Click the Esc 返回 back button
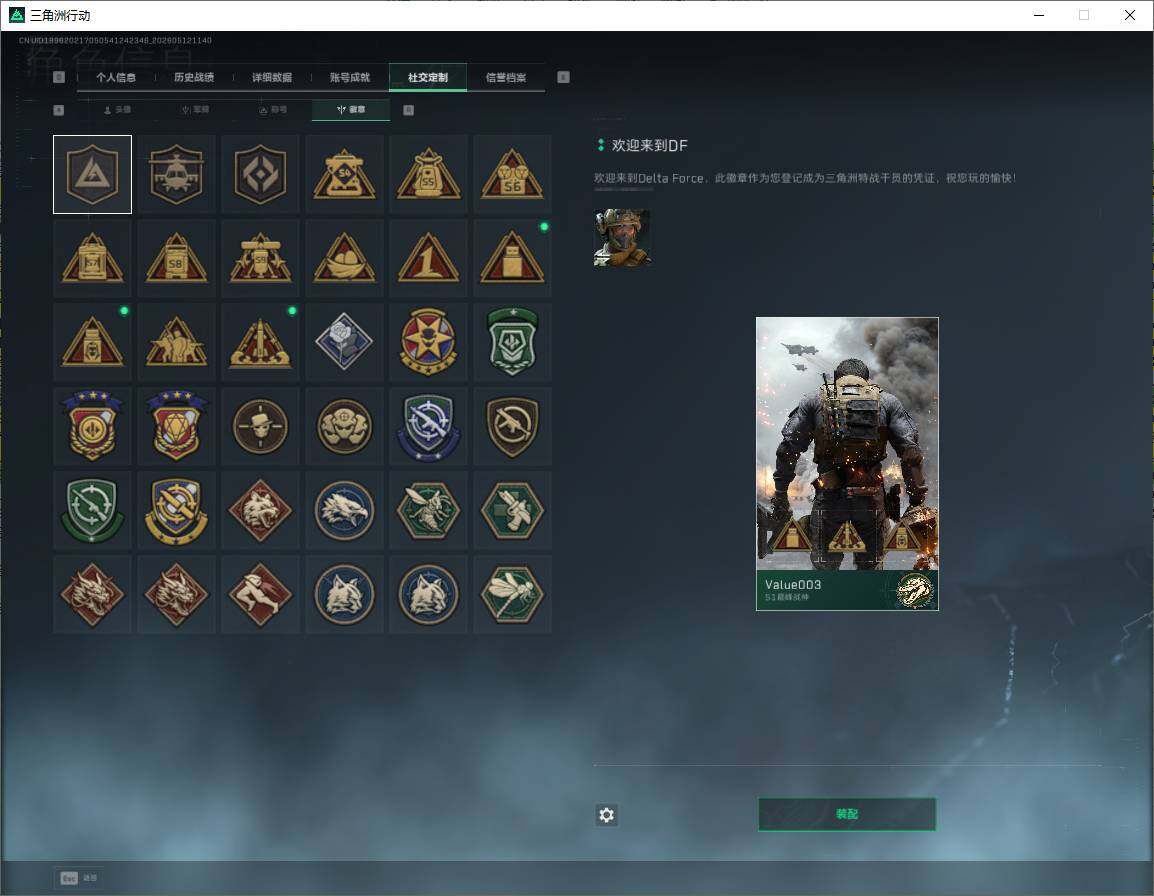The height and width of the screenshot is (896, 1154). [79, 878]
